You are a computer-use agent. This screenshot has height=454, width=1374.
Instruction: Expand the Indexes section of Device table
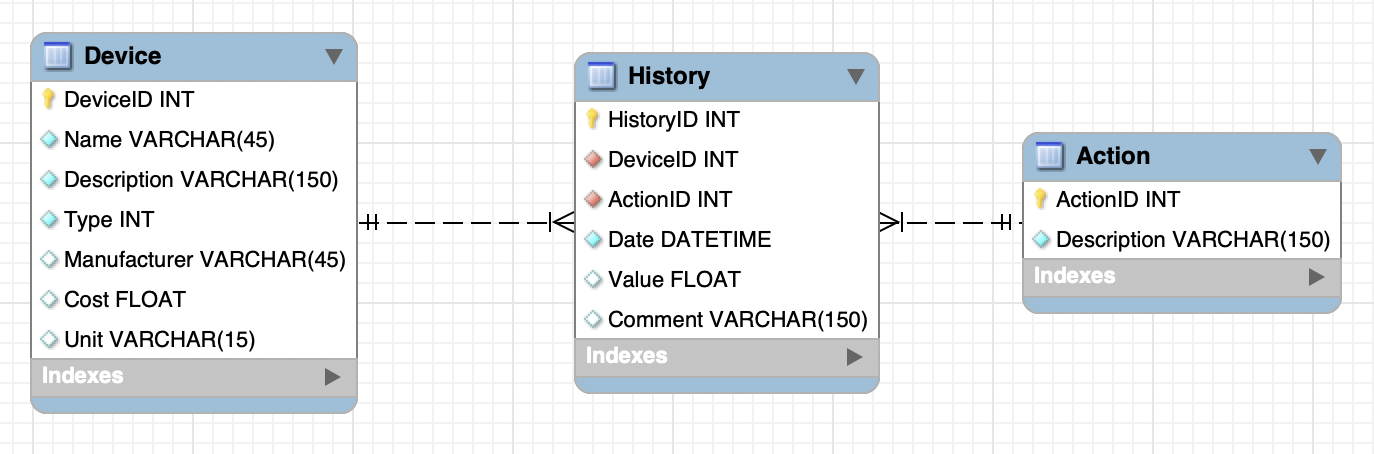pyautogui.click(x=332, y=377)
